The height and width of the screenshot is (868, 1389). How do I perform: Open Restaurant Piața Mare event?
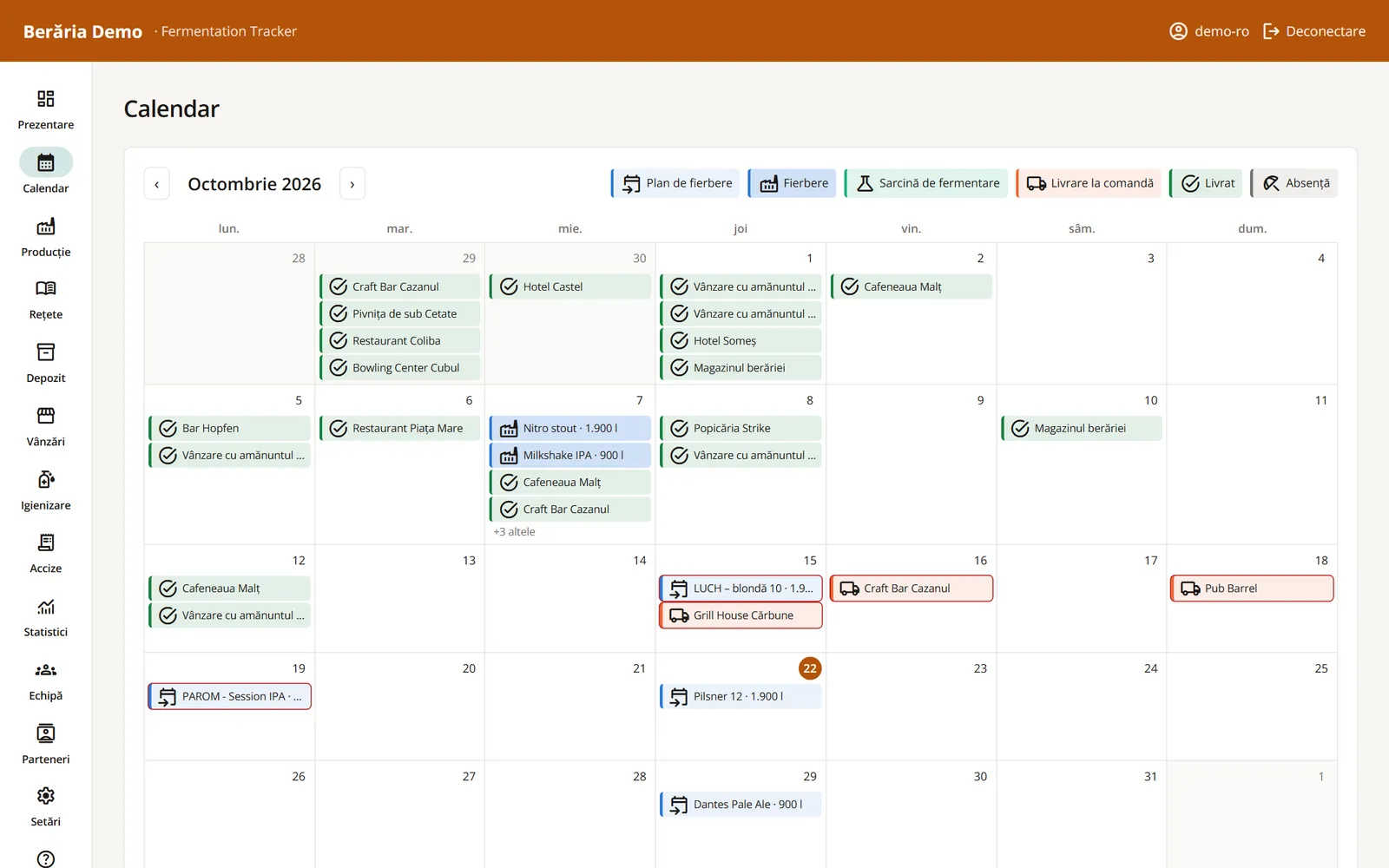[399, 428]
